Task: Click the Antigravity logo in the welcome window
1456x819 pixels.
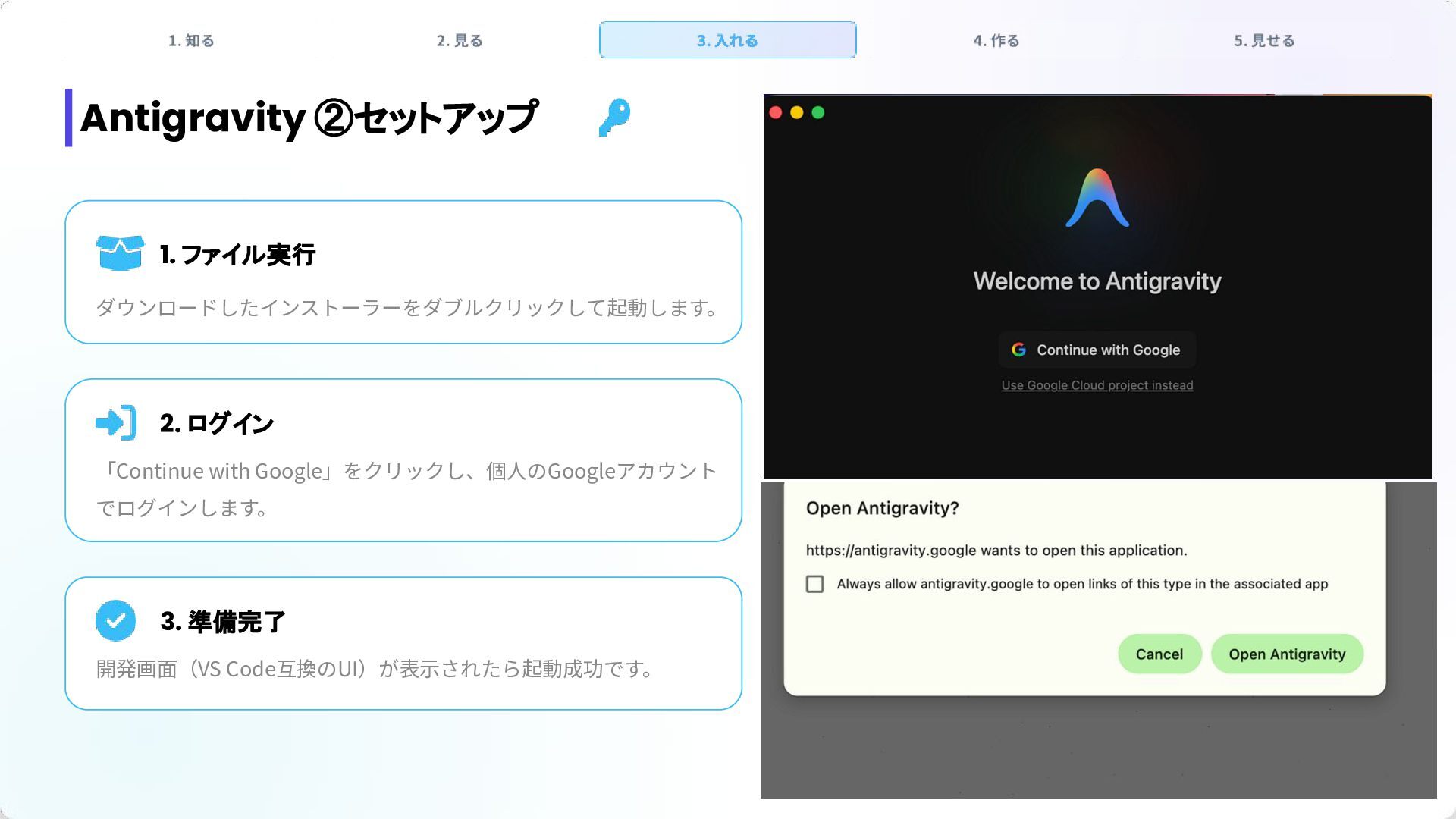Action: tap(1097, 198)
